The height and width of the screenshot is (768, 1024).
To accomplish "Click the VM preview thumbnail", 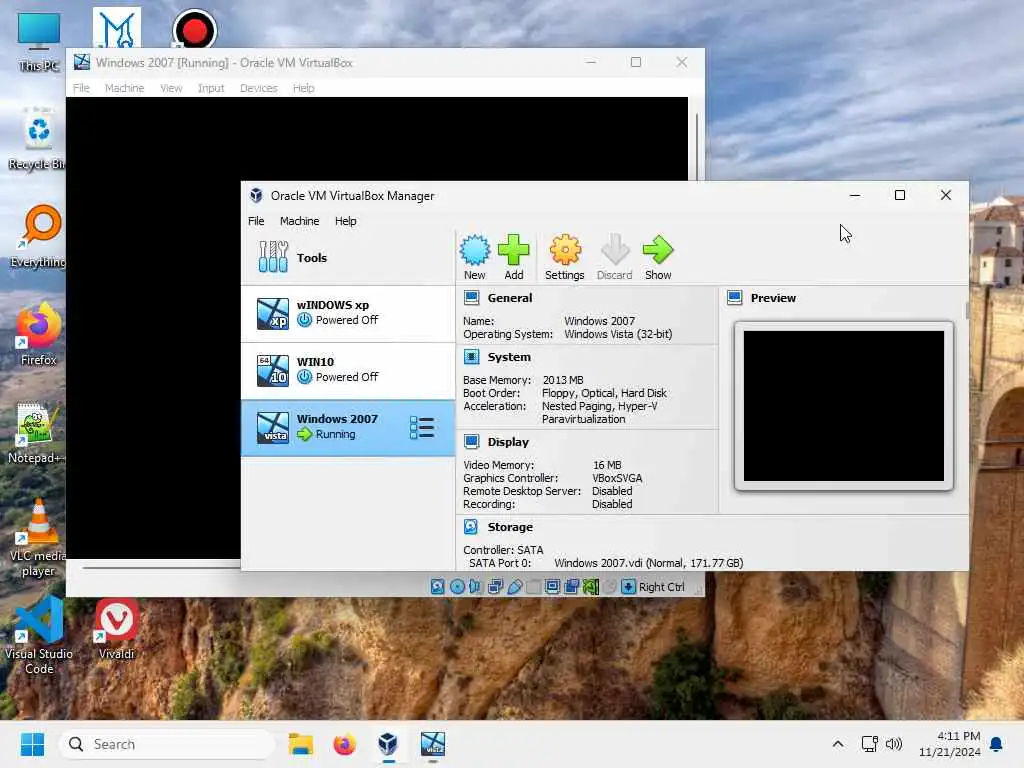I will 843,406.
